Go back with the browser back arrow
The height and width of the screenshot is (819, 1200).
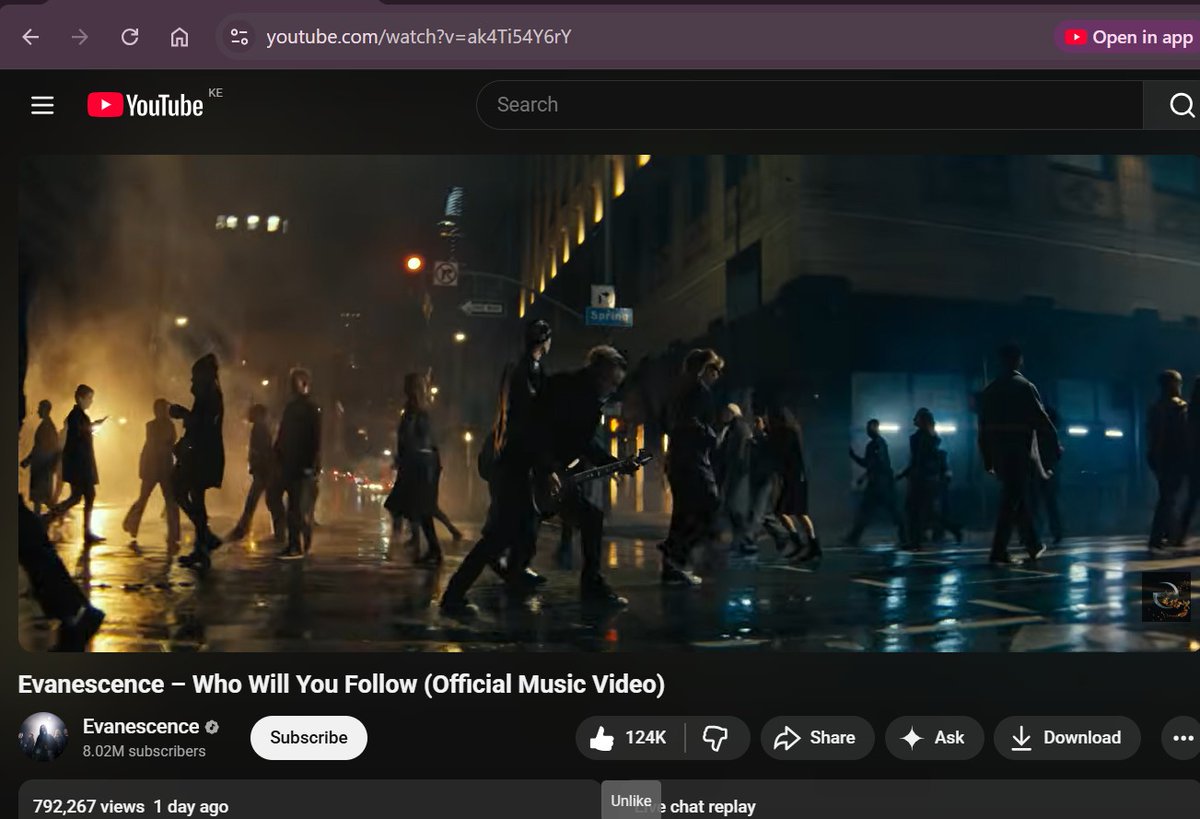pyautogui.click(x=30, y=37)
